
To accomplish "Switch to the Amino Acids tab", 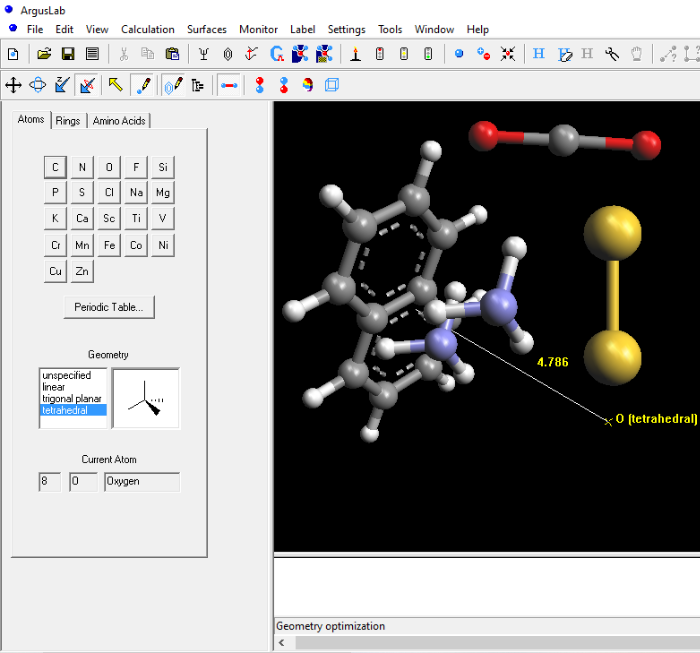I will (x=119, y=121).
